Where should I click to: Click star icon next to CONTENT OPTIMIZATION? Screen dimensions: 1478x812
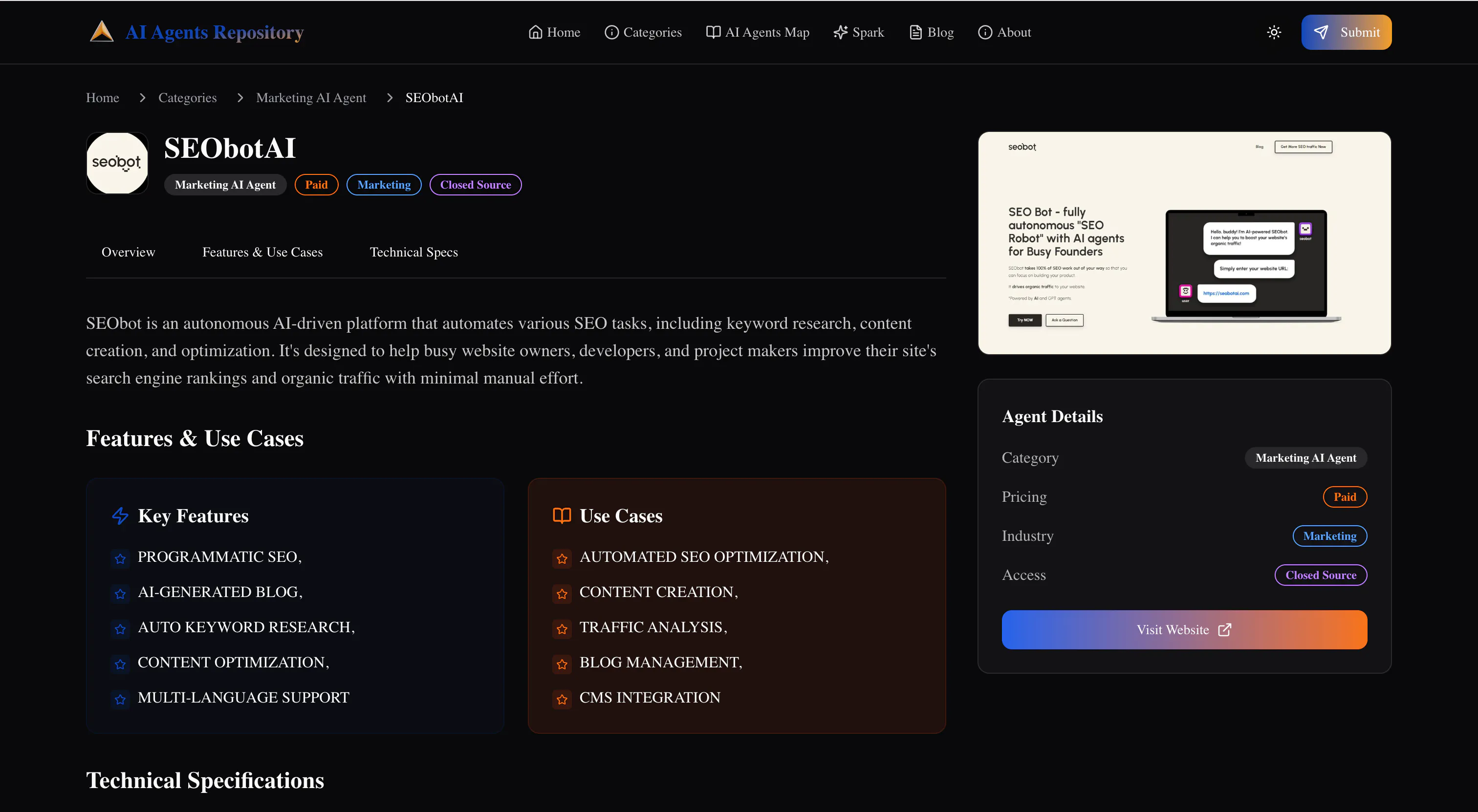120,664
